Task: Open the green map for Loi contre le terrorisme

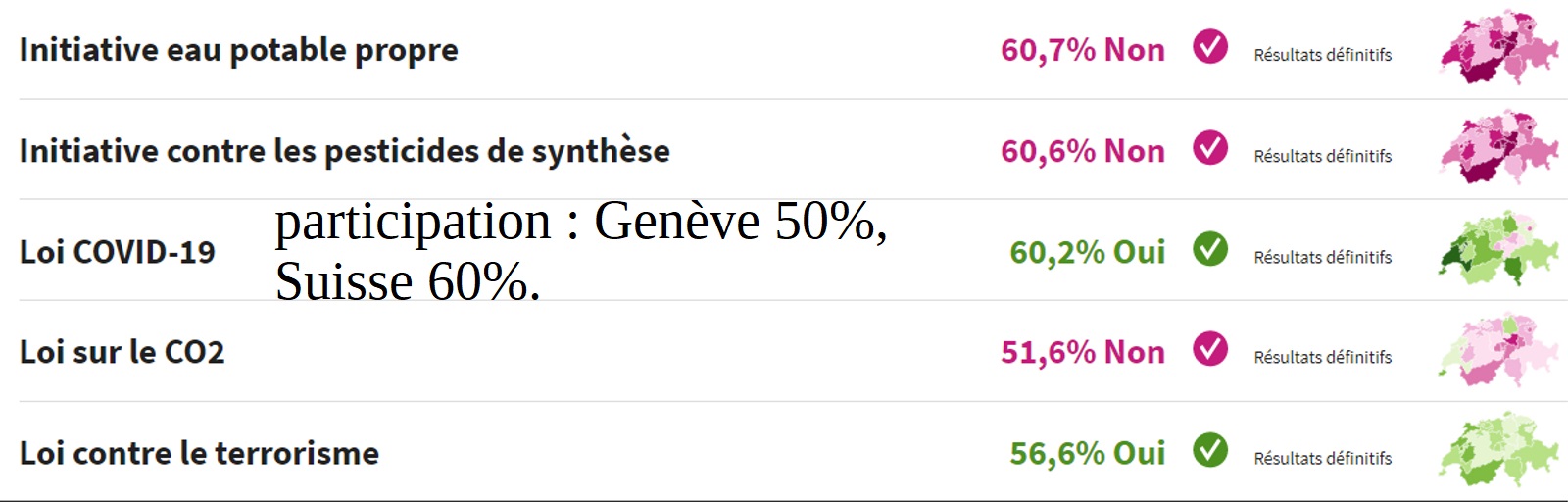Action: [1498, 450]
